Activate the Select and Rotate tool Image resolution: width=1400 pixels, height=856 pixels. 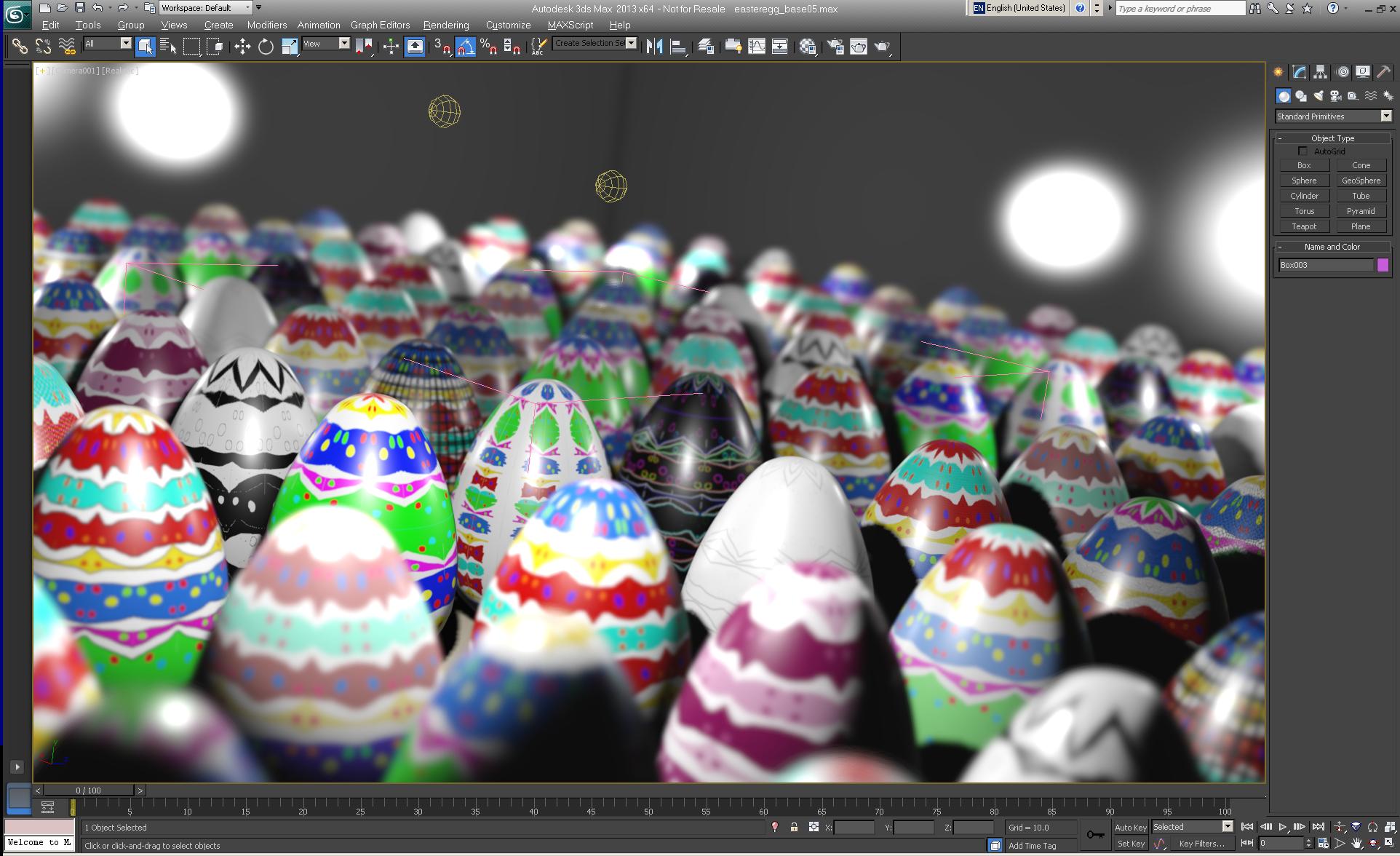click(266, 47)
